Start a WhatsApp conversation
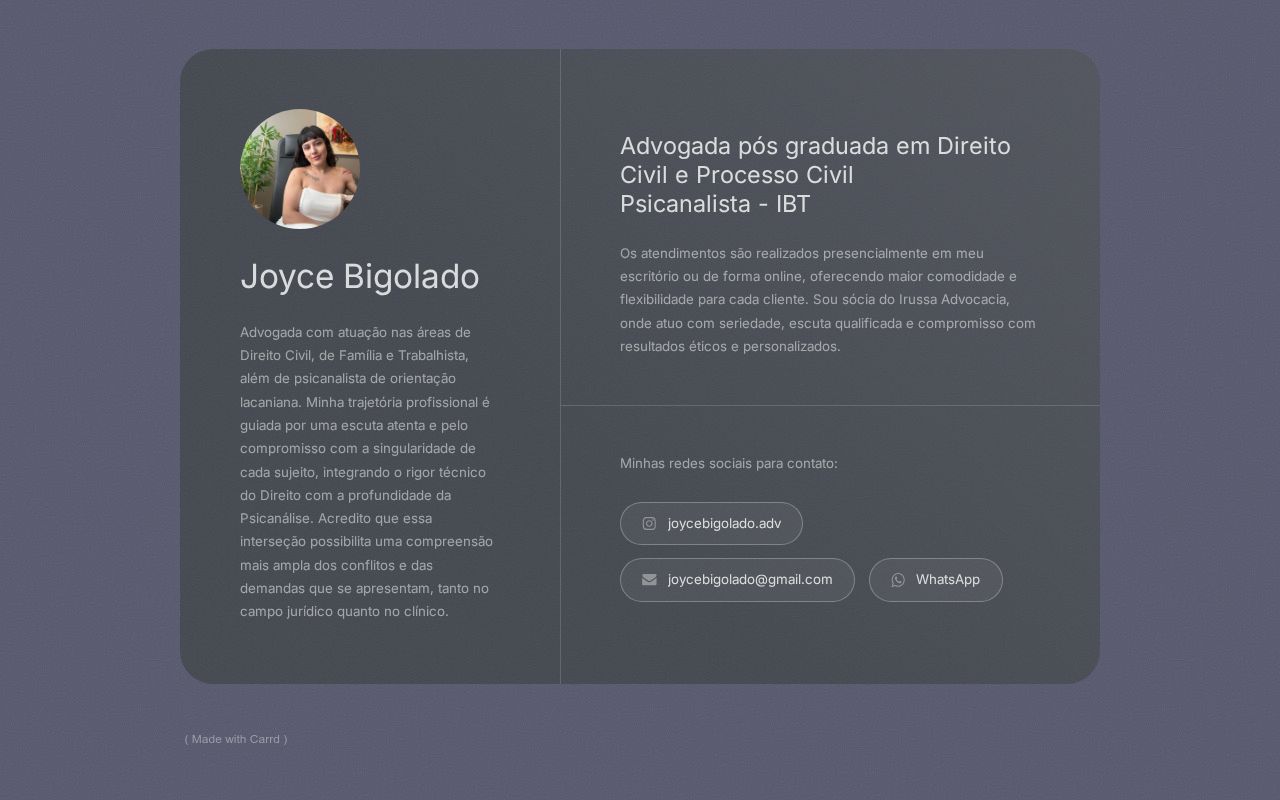This screenshot has width=1280, height=800. pyautogui.click(x=936, y=580)
